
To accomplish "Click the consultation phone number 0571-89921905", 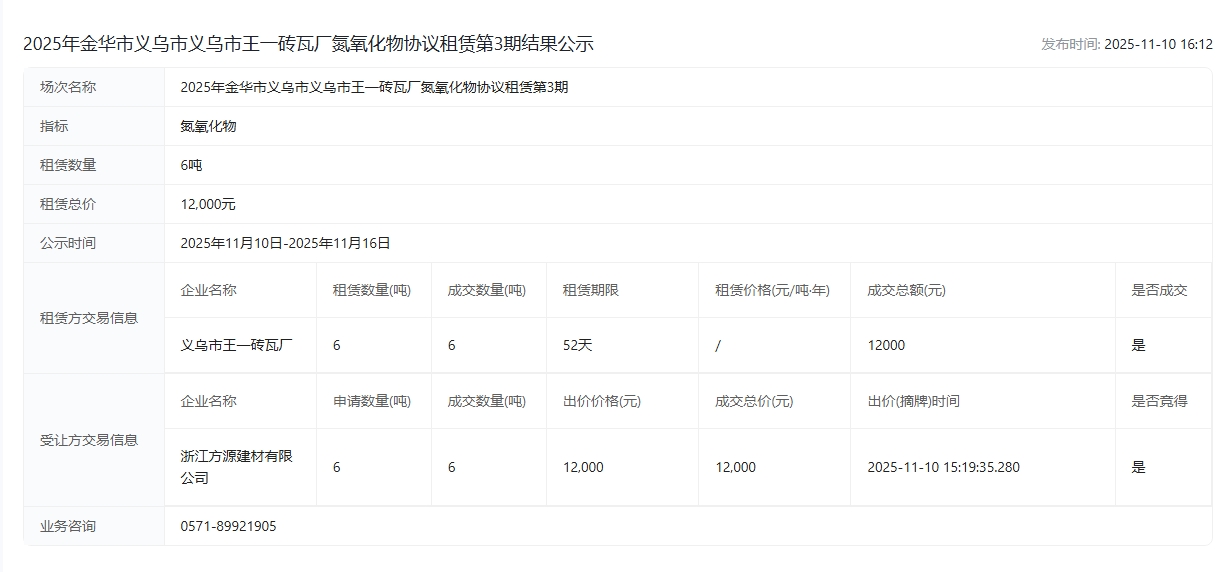I will tap(228, 526).
